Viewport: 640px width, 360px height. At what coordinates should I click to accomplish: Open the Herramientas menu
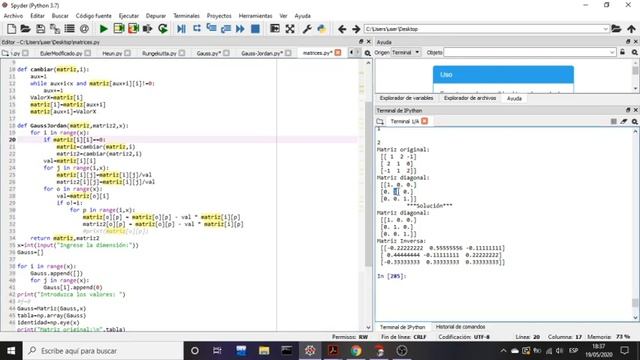(256, 16)
